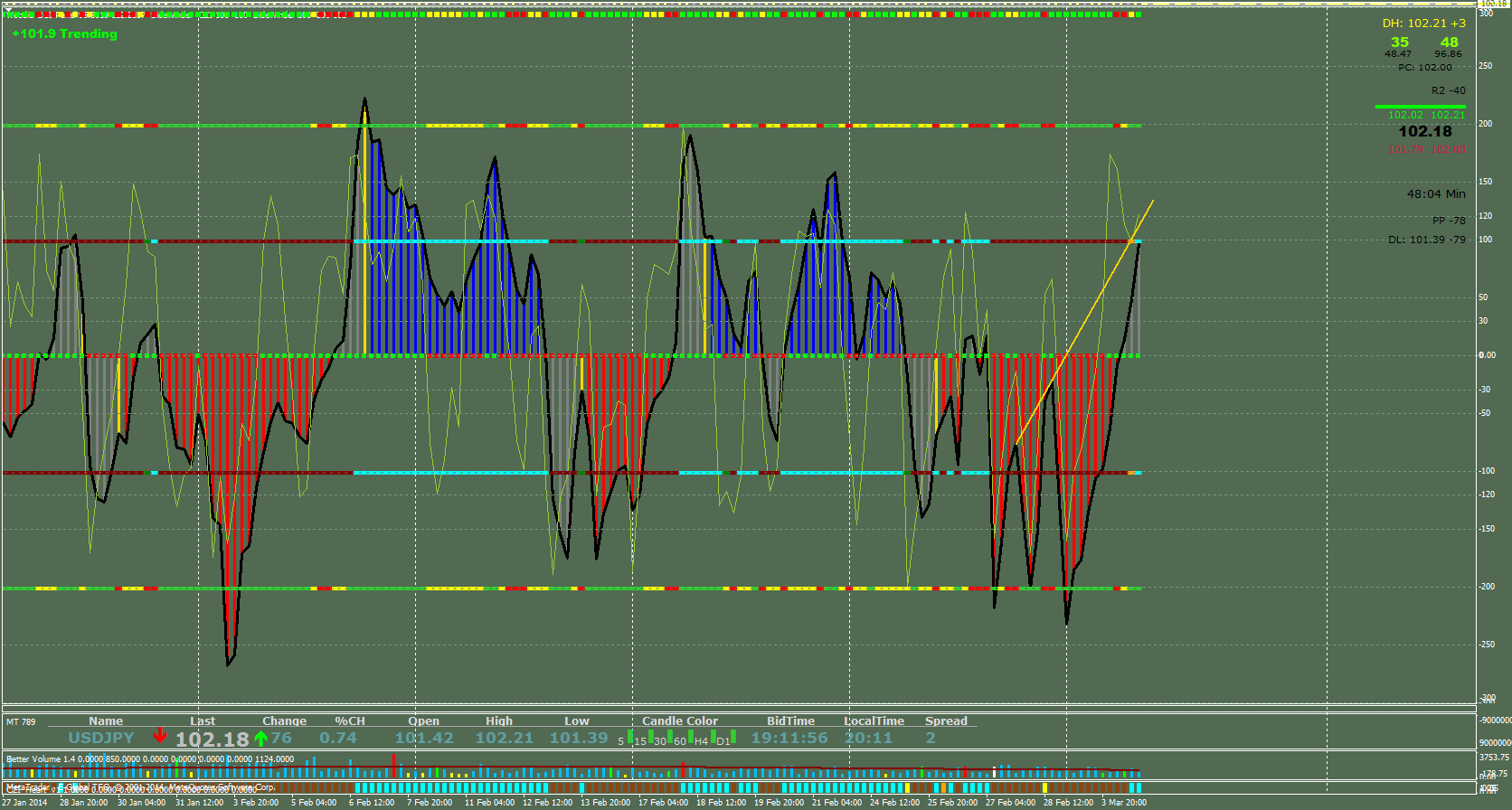This screenshot has width=1512, height=810.
Task: Click the 60 candle color indicator
Action: 691,736
